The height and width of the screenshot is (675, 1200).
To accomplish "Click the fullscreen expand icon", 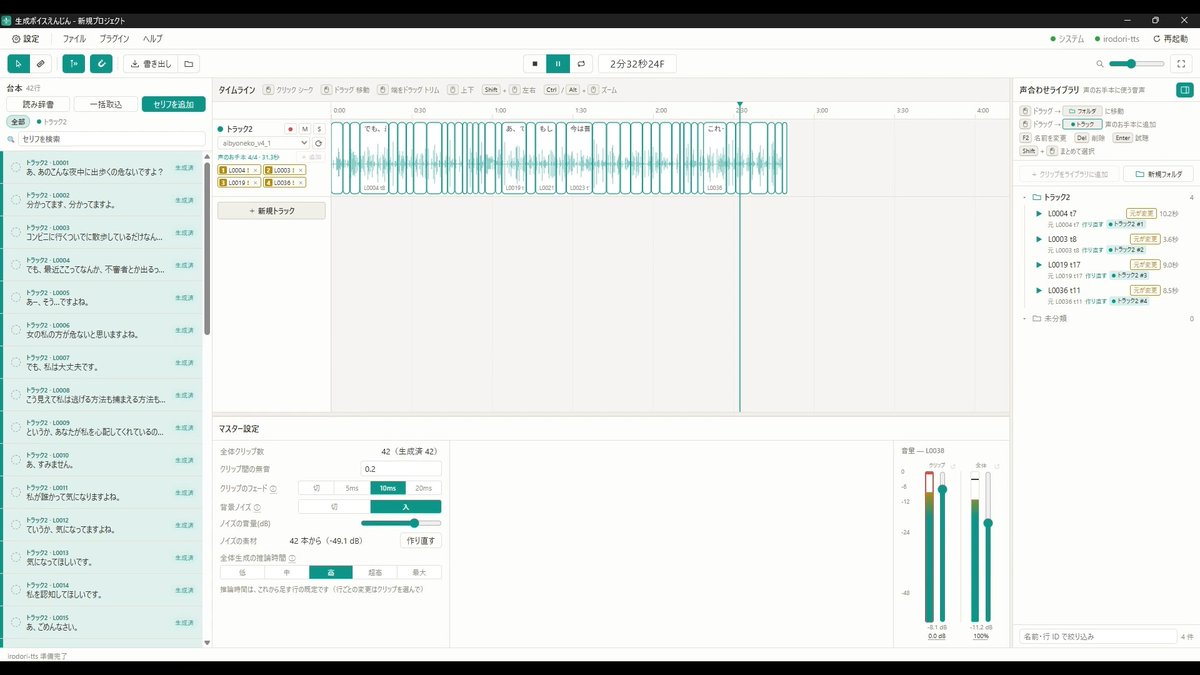I will (x=1181, y=64).
